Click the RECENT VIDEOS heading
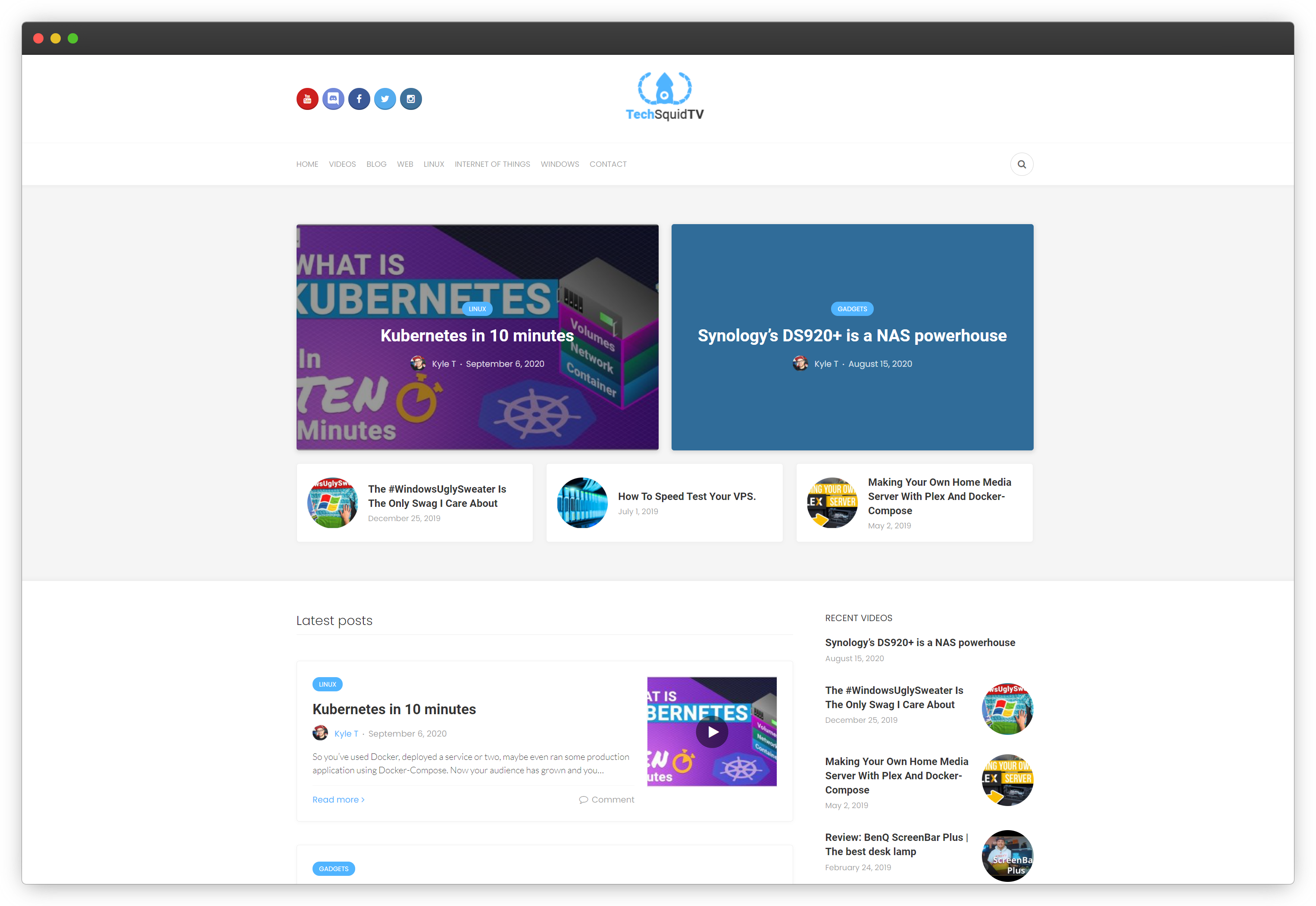Screen dimensions: 1316x906 point(858,618)
